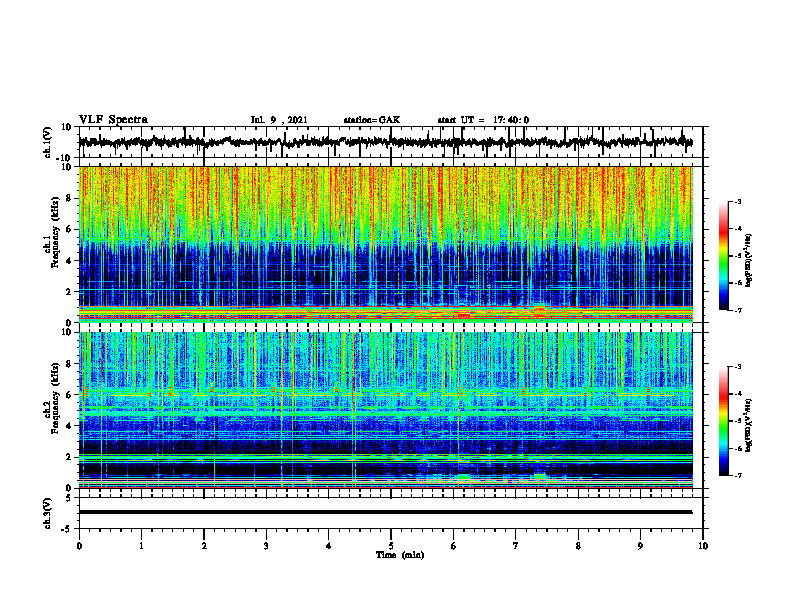
Task: Click the "6" kHz tick on ch.2 spectrogram
Action: click(x=69, y=395)
